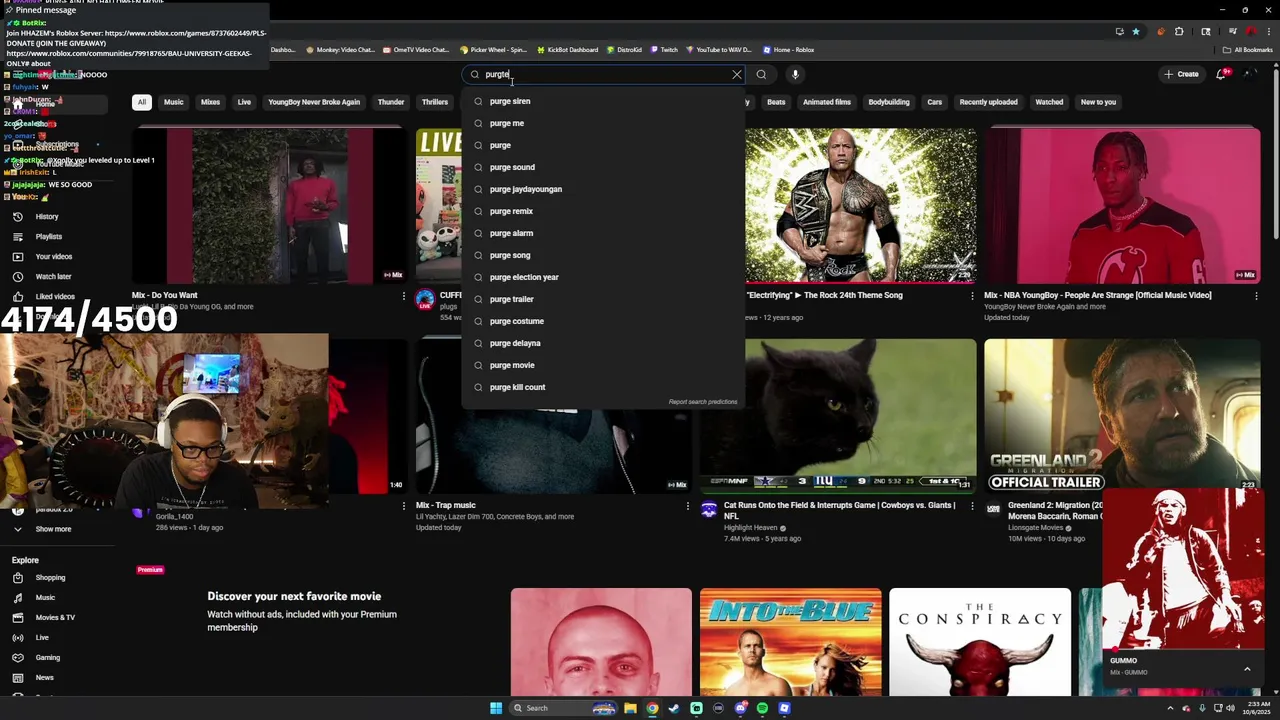Expand the GUMMO miniplayer chevron
The width and height of the screenshot is (1280, 720).
(x=1247, y=668)
